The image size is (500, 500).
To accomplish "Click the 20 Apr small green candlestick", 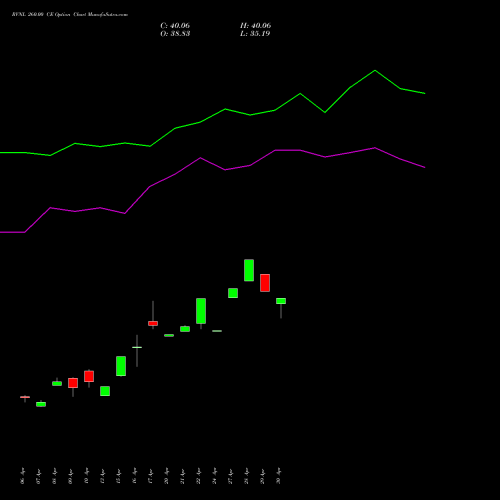I will click(169, 335).
